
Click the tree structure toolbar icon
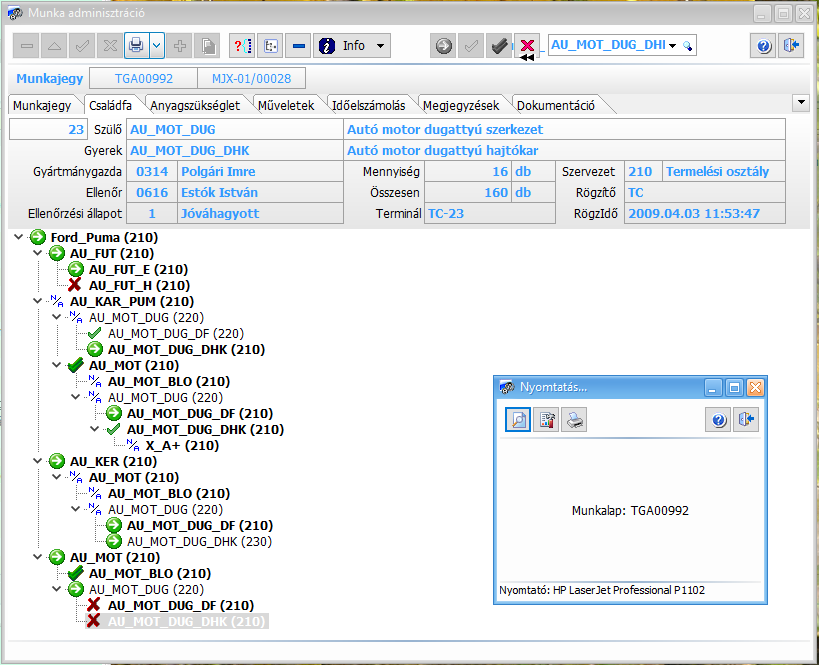[x=271, y=46]
